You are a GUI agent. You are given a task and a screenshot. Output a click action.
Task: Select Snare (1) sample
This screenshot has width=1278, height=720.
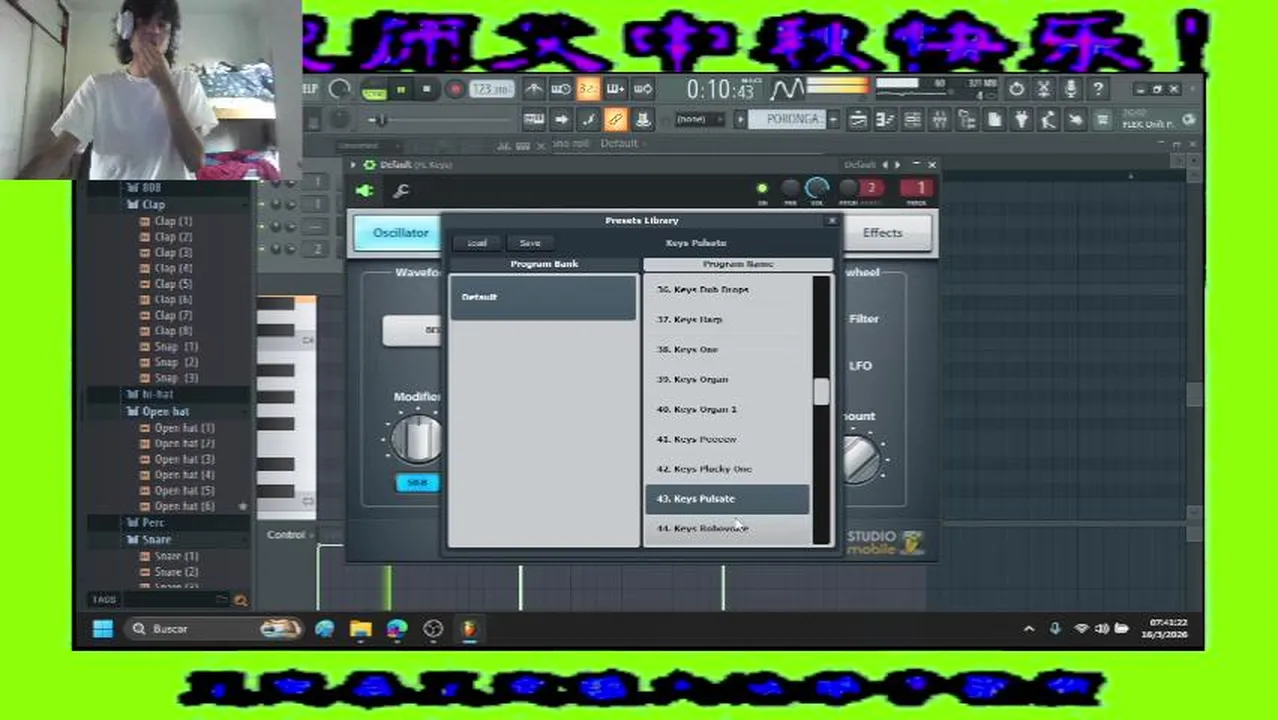point(169,556)
